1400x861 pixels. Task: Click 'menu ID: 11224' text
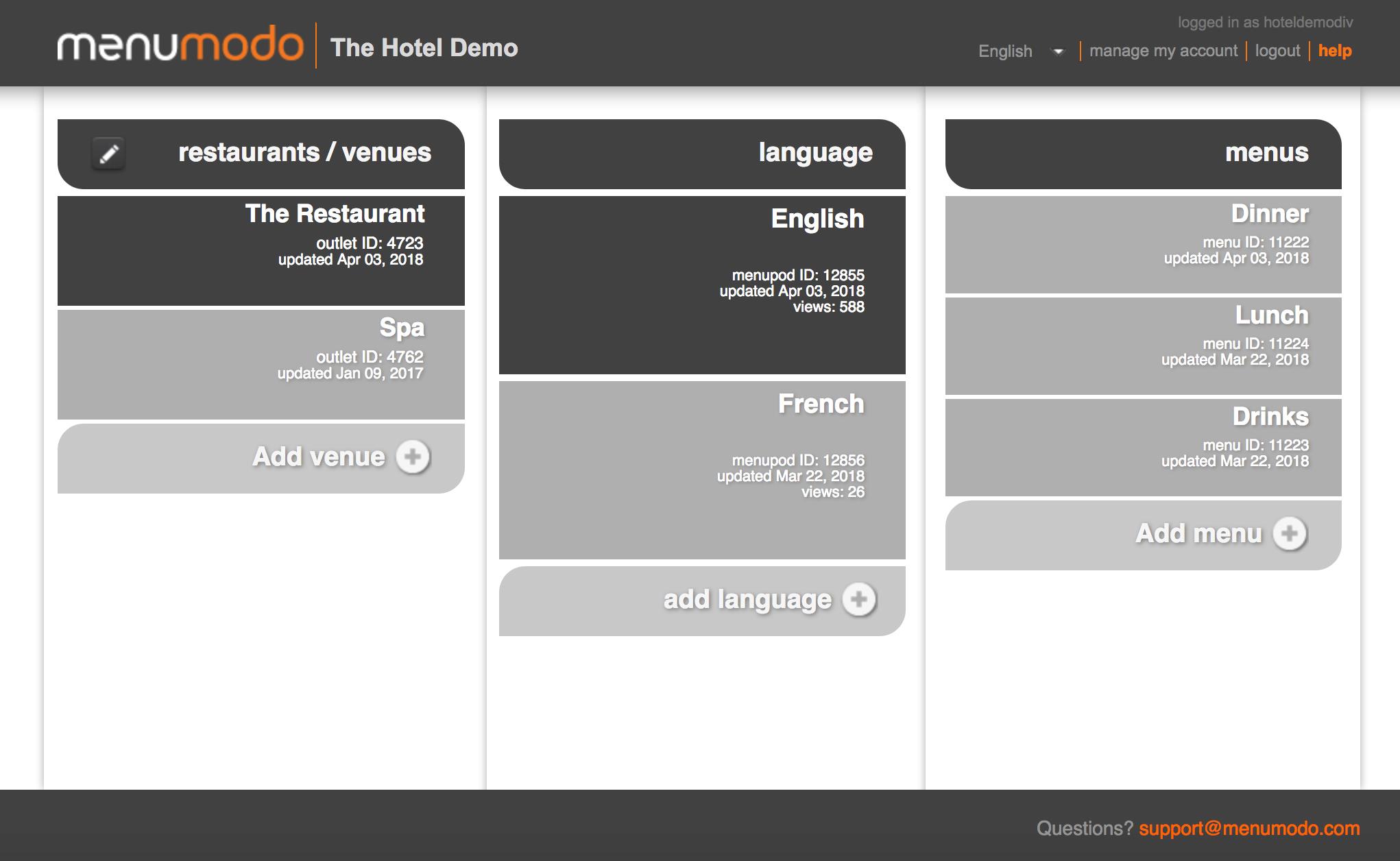pyautogui.click(x=1256, y=344)
